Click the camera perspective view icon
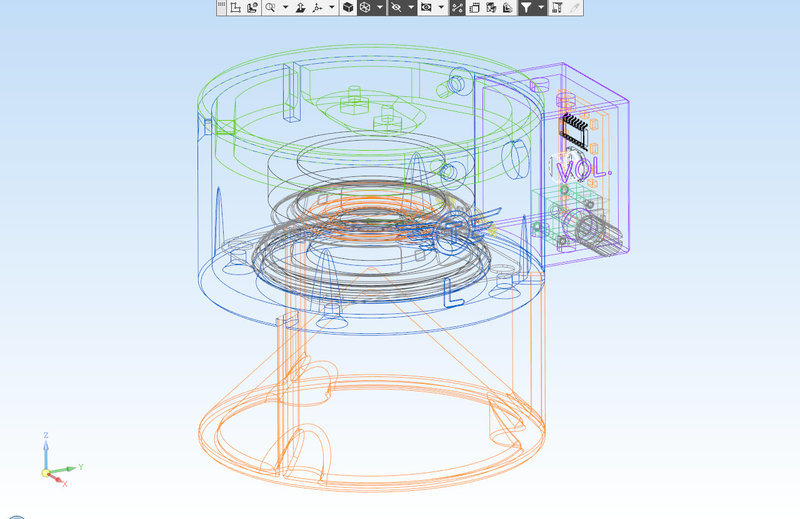The image size is (800, 519). click(426, 8)
